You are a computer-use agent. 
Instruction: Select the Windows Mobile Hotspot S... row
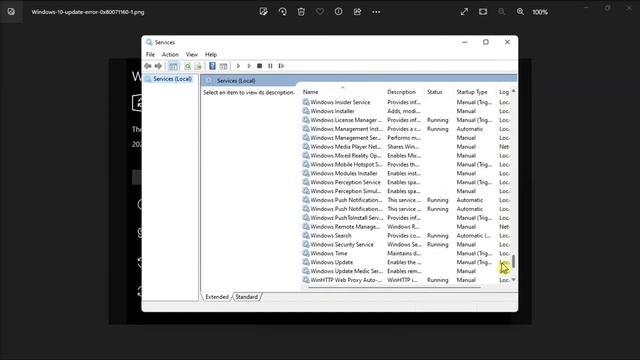pyautogui.click(x=406, y=164)
